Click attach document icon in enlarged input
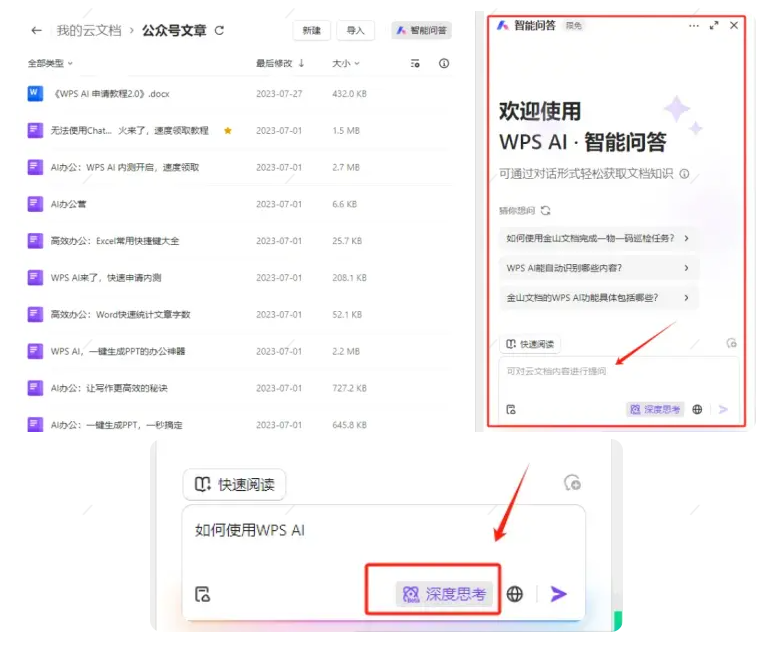The height and width of the screenshot is (647, 761). tap(202, 594)
